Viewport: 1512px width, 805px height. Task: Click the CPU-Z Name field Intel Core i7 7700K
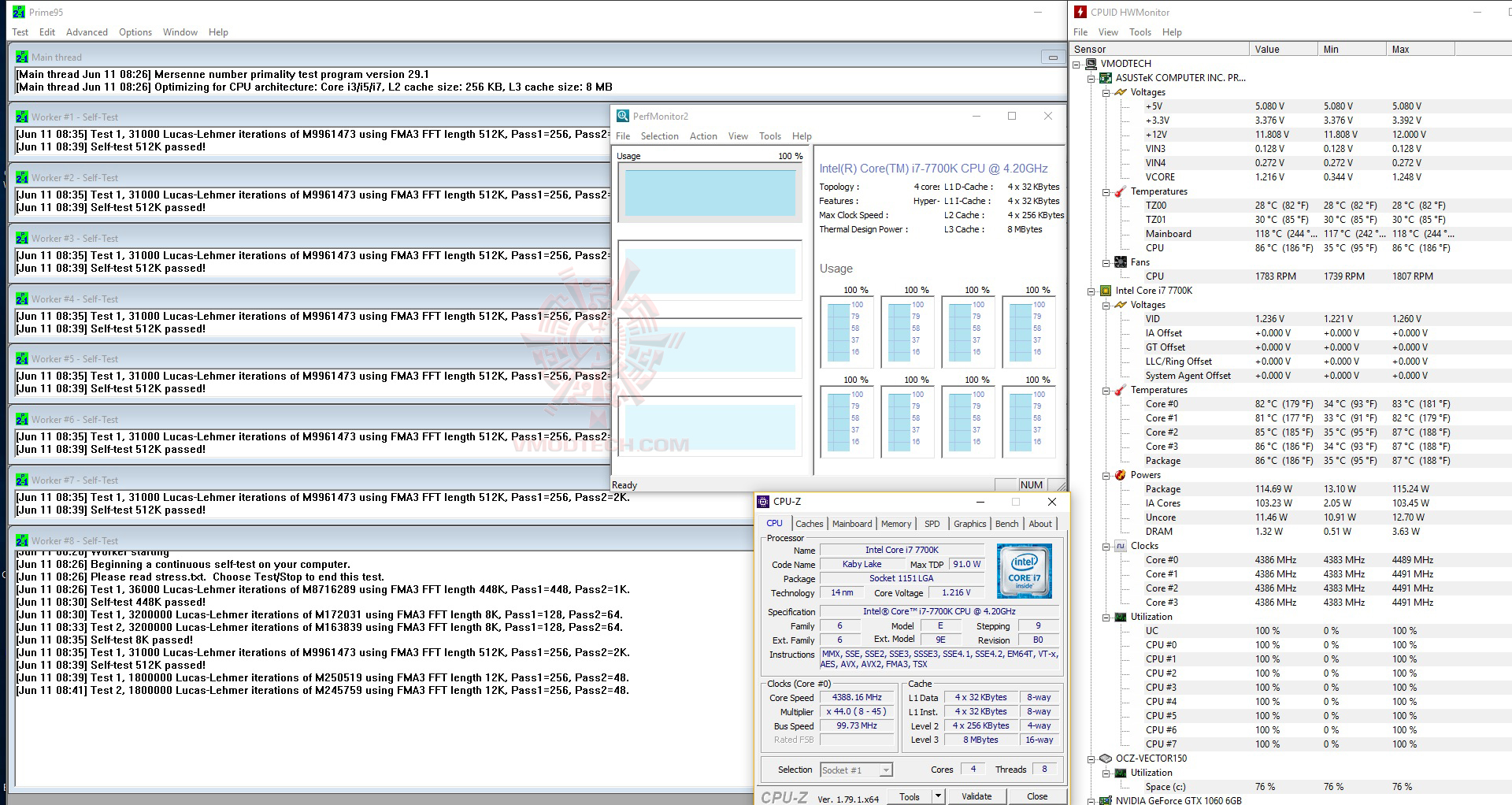pyautogui.click(x=902, y=550)
